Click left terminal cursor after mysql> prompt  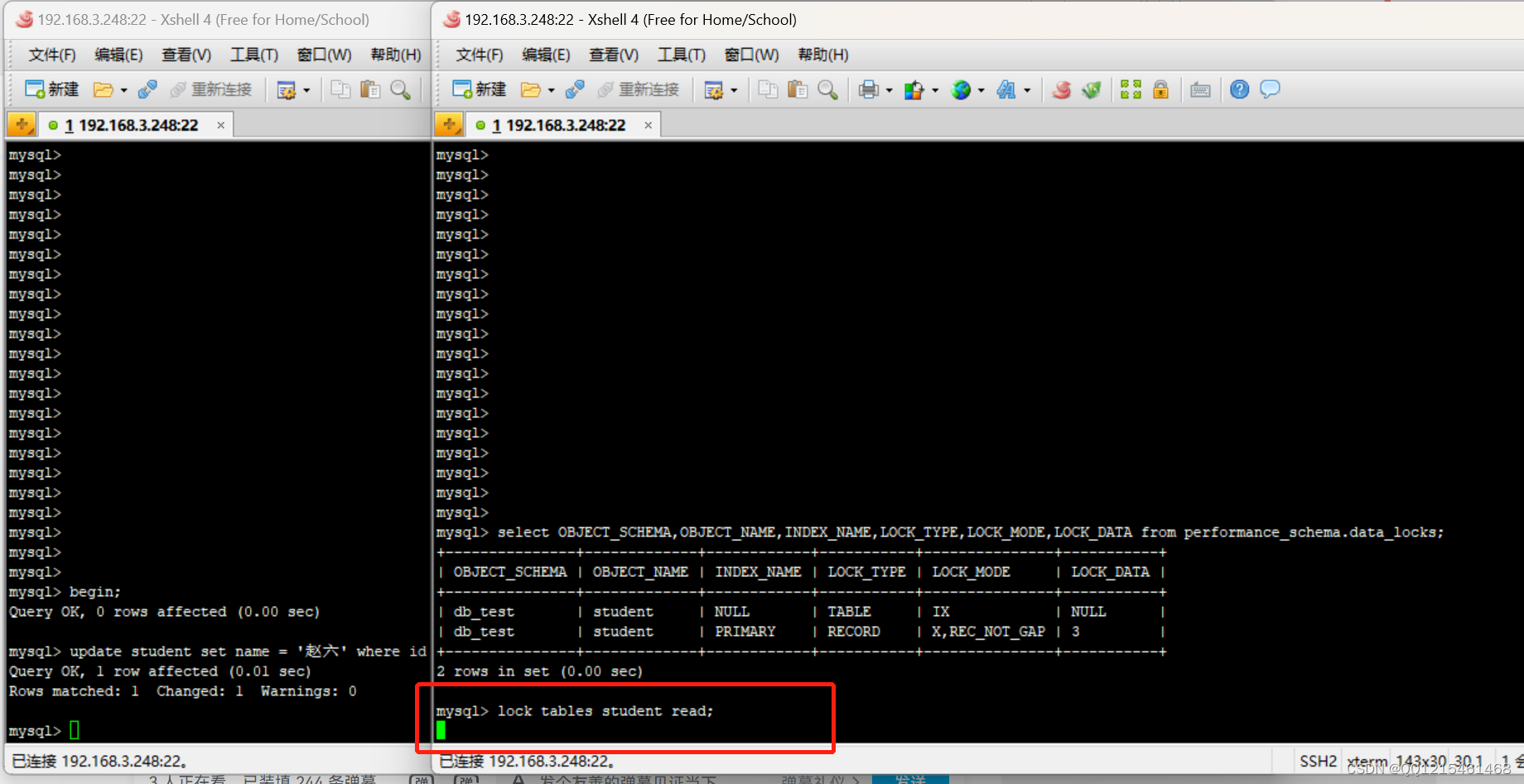75,730
